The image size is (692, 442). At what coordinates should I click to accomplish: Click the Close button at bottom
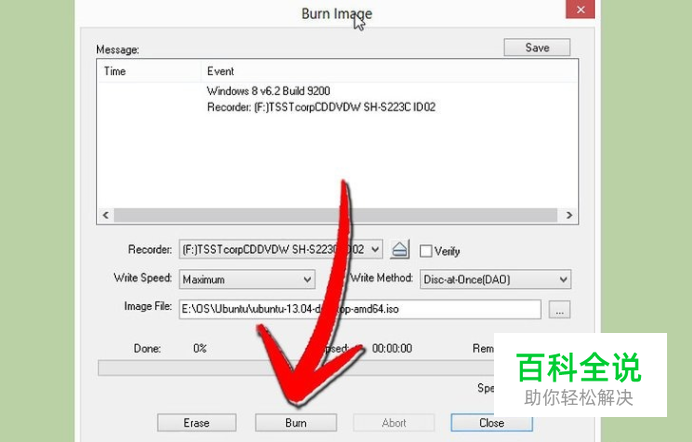[492, 423]
